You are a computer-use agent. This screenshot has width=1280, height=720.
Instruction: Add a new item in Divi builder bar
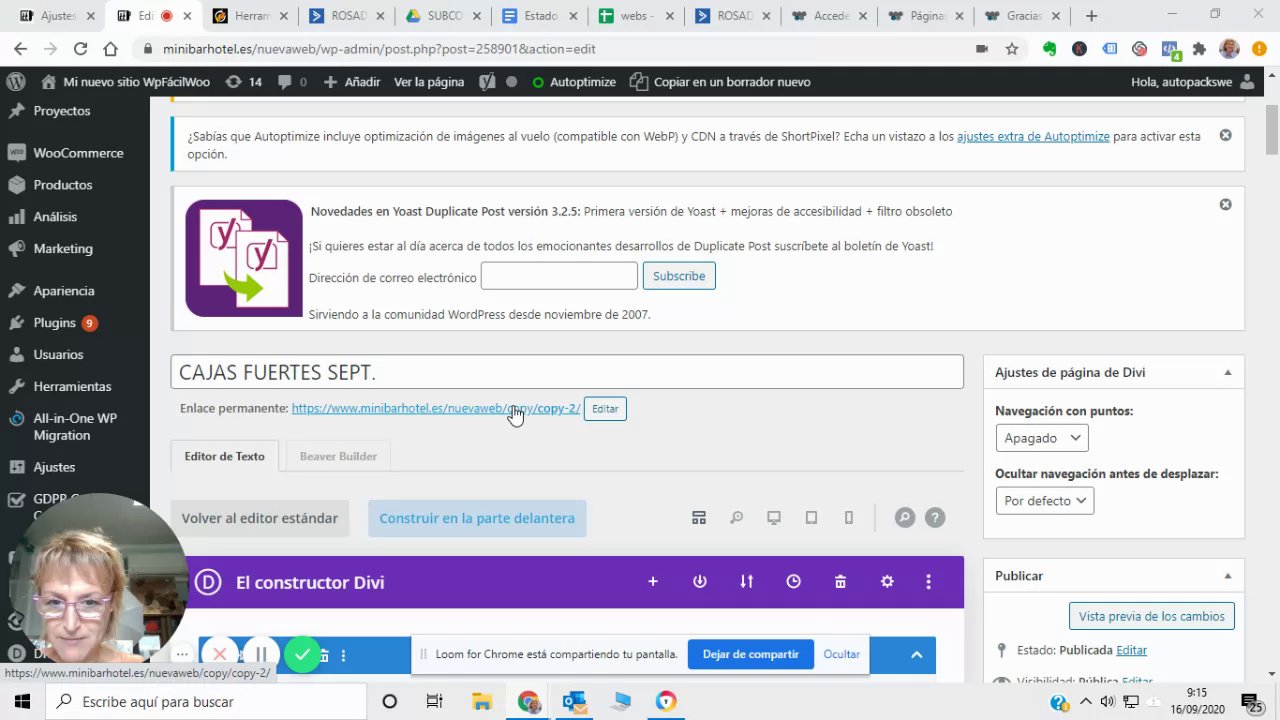[653, 581]
